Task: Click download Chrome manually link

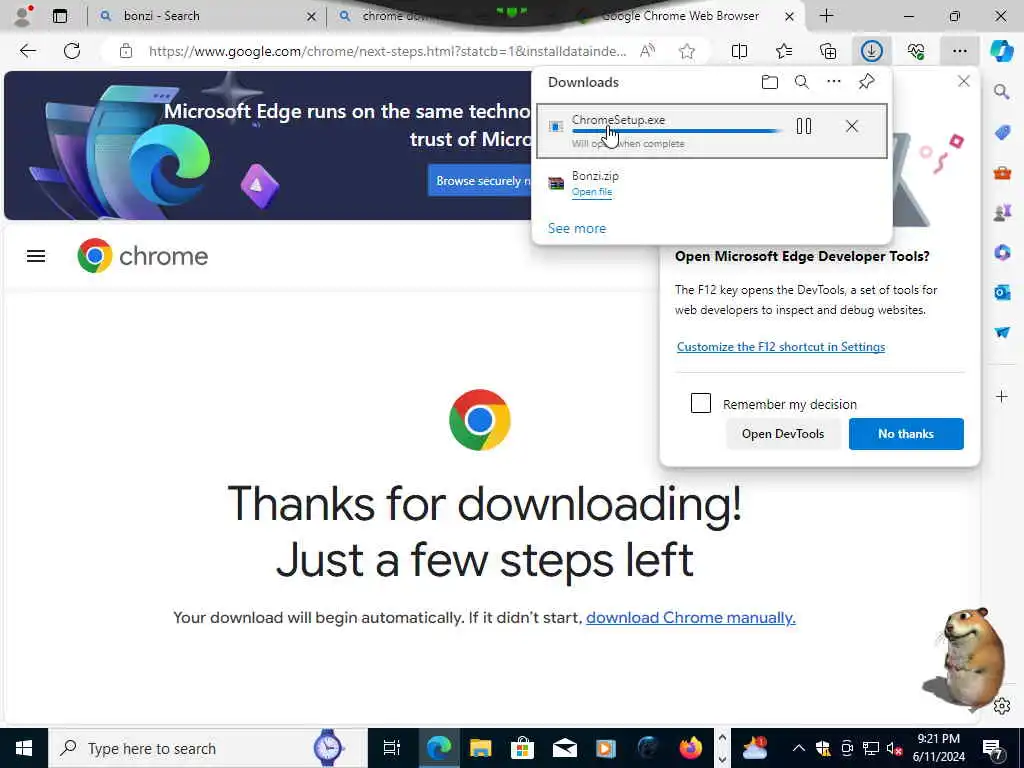Action: 690,617
